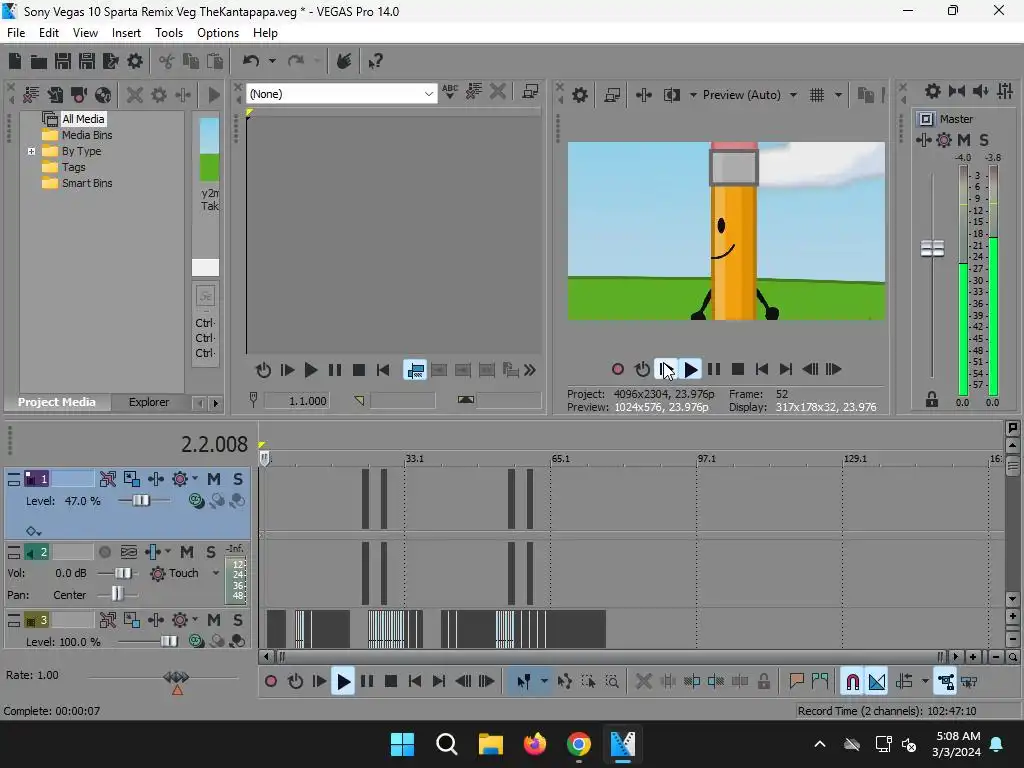Click the Insert Region icon
Image resolution: width=1024 pixels, height=768 pixels.
click(820, 682)
